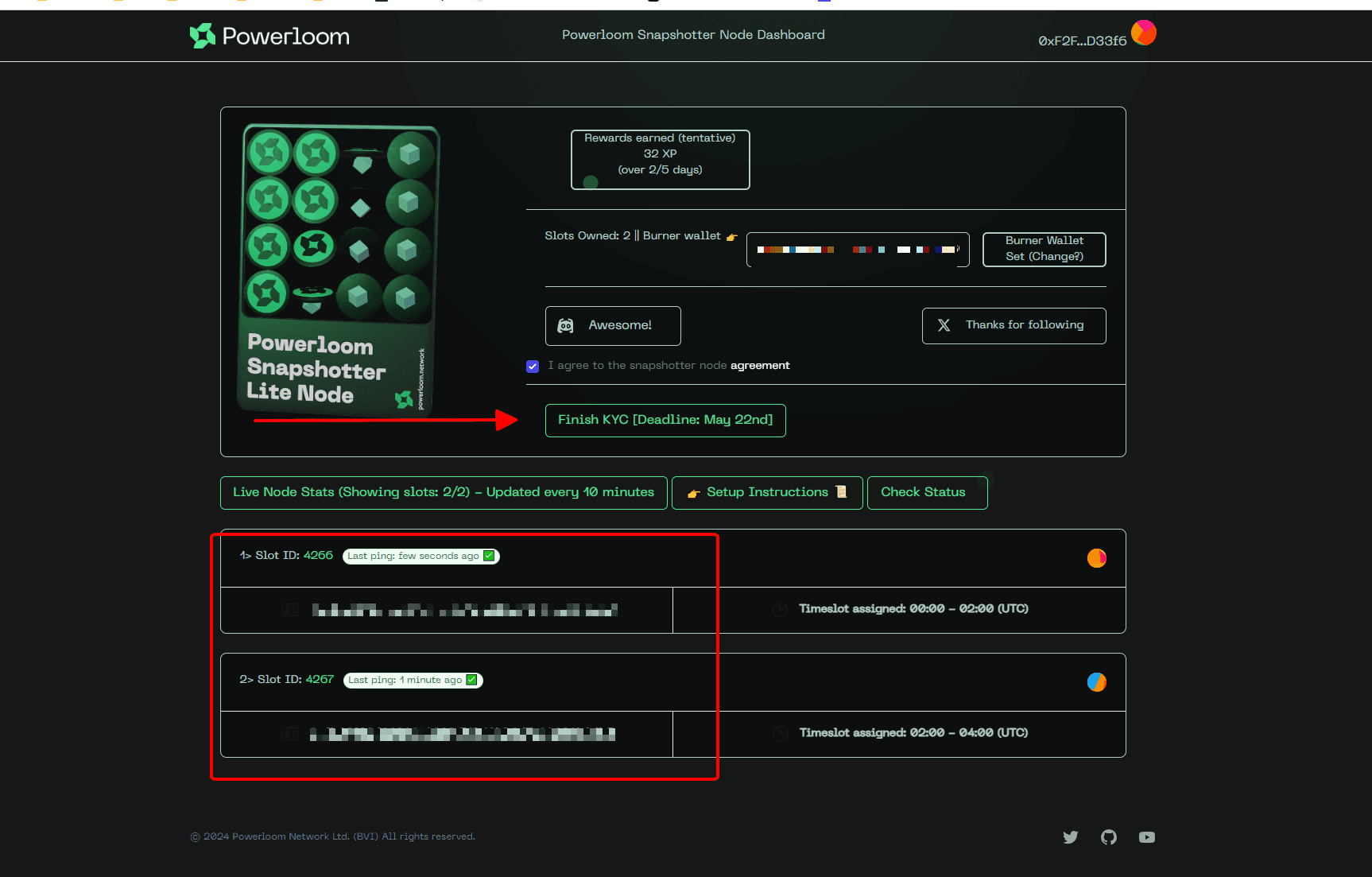1372x877 pixels.
Task: Toggle the snapshotter node agreement checkbox
Action: [x=533, y=366]
